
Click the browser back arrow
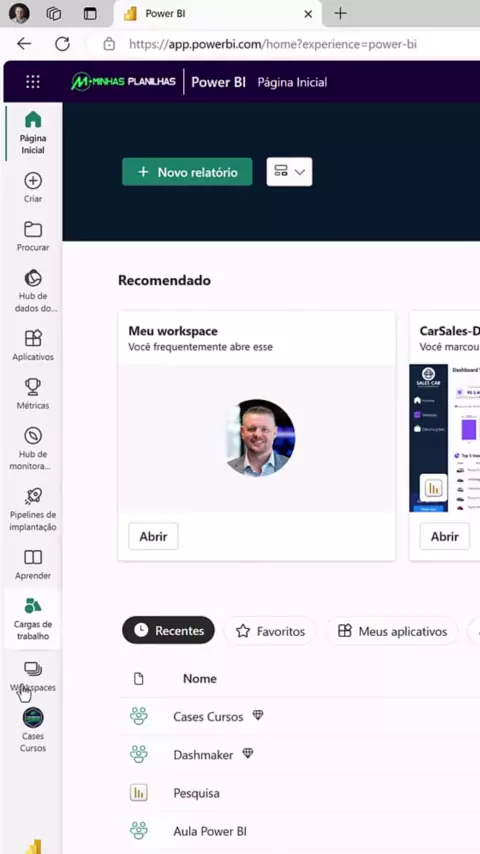point(24,44)
